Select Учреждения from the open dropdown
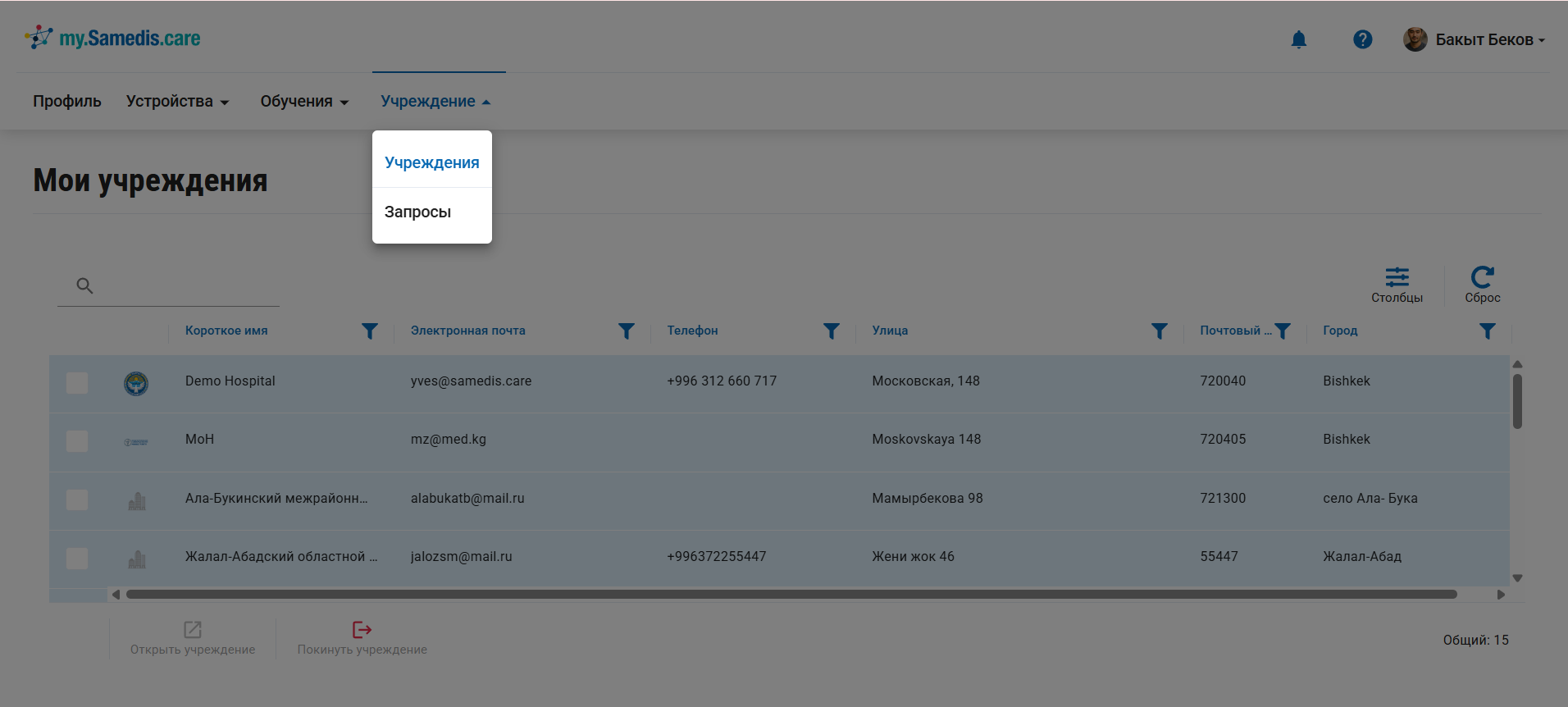This screenshot has height=707, width=1568. pyautogui.click(x=431, y=162)
